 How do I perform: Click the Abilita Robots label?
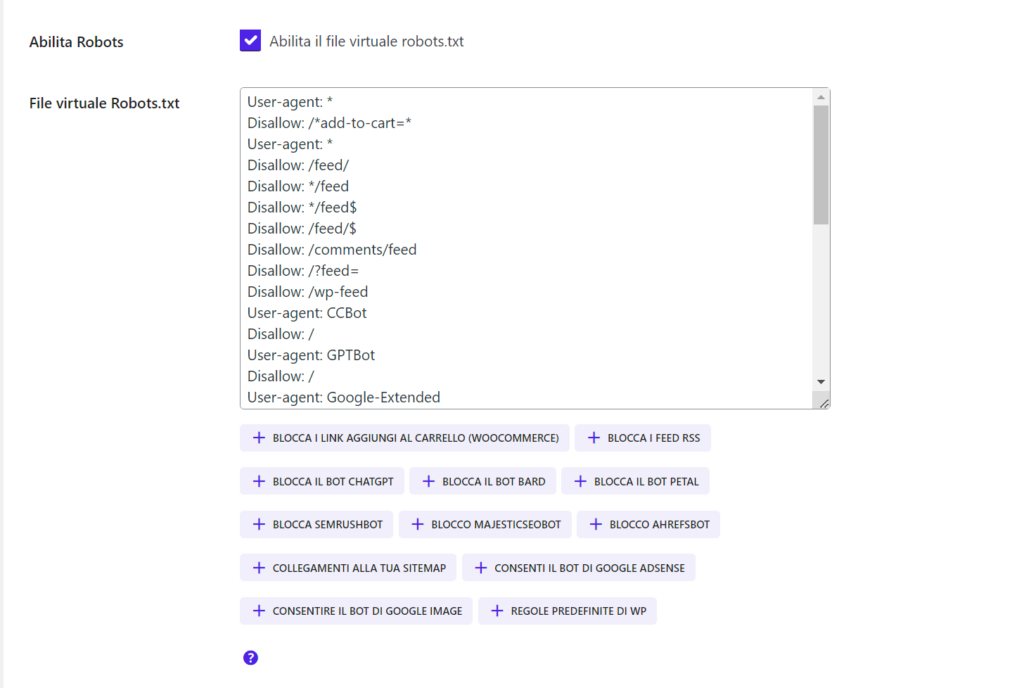76,42
